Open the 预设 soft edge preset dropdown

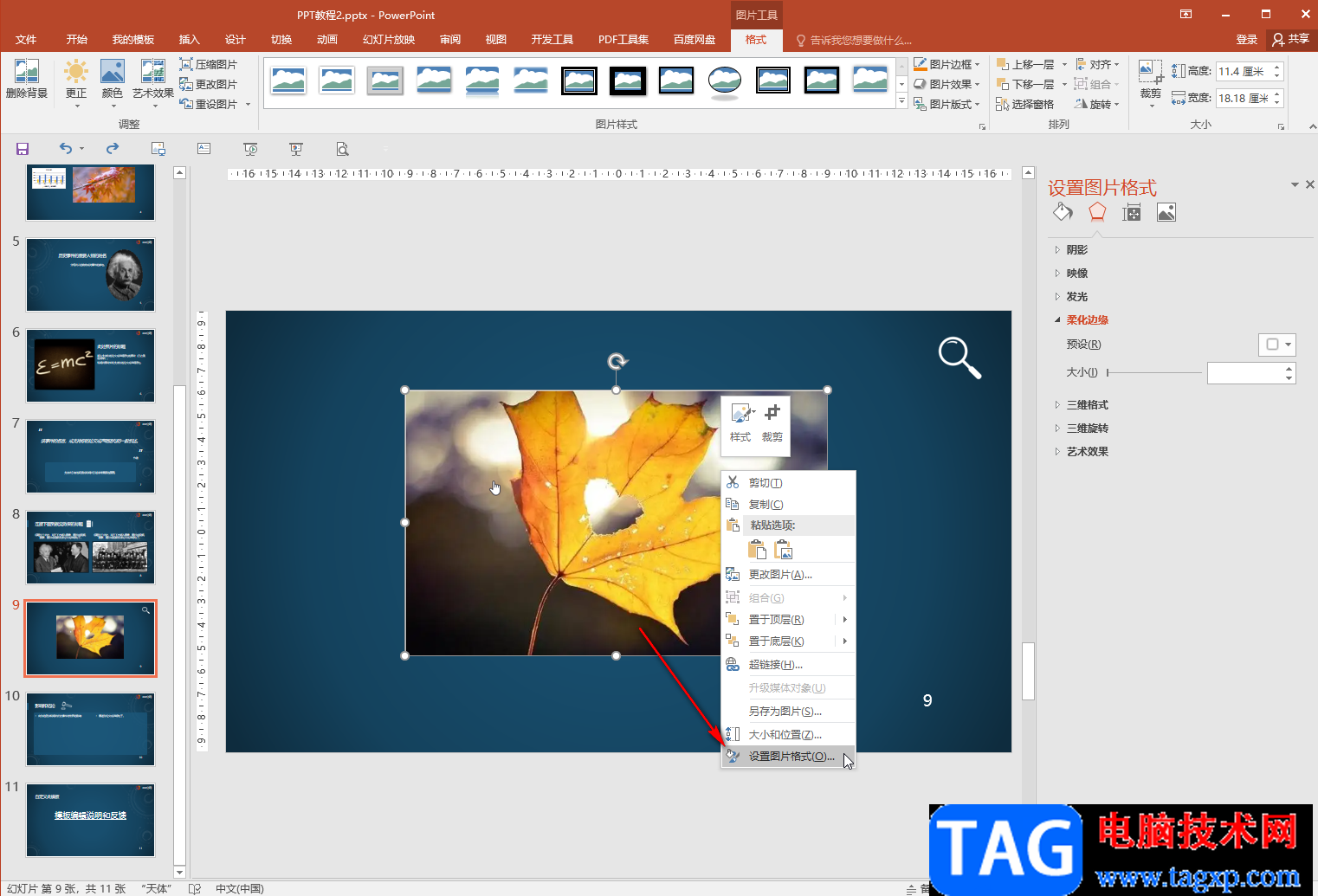tap(1276, 345)
